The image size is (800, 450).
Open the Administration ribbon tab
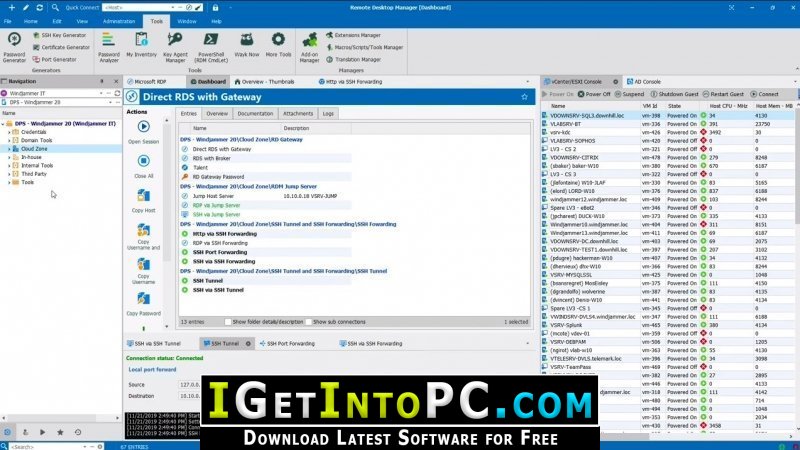pyautogui.click(x=119, y=21)
